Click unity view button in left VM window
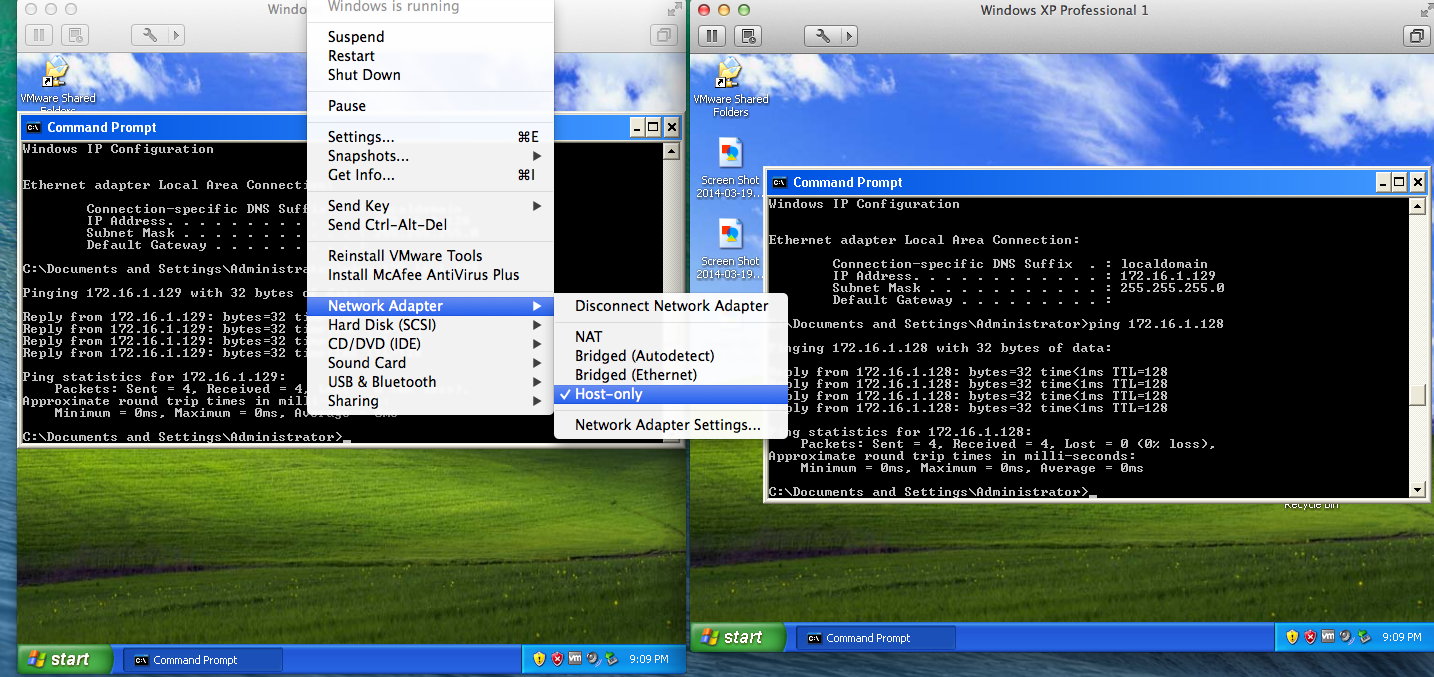Viewport: 1434px width, 677px height. coord(663,35)
